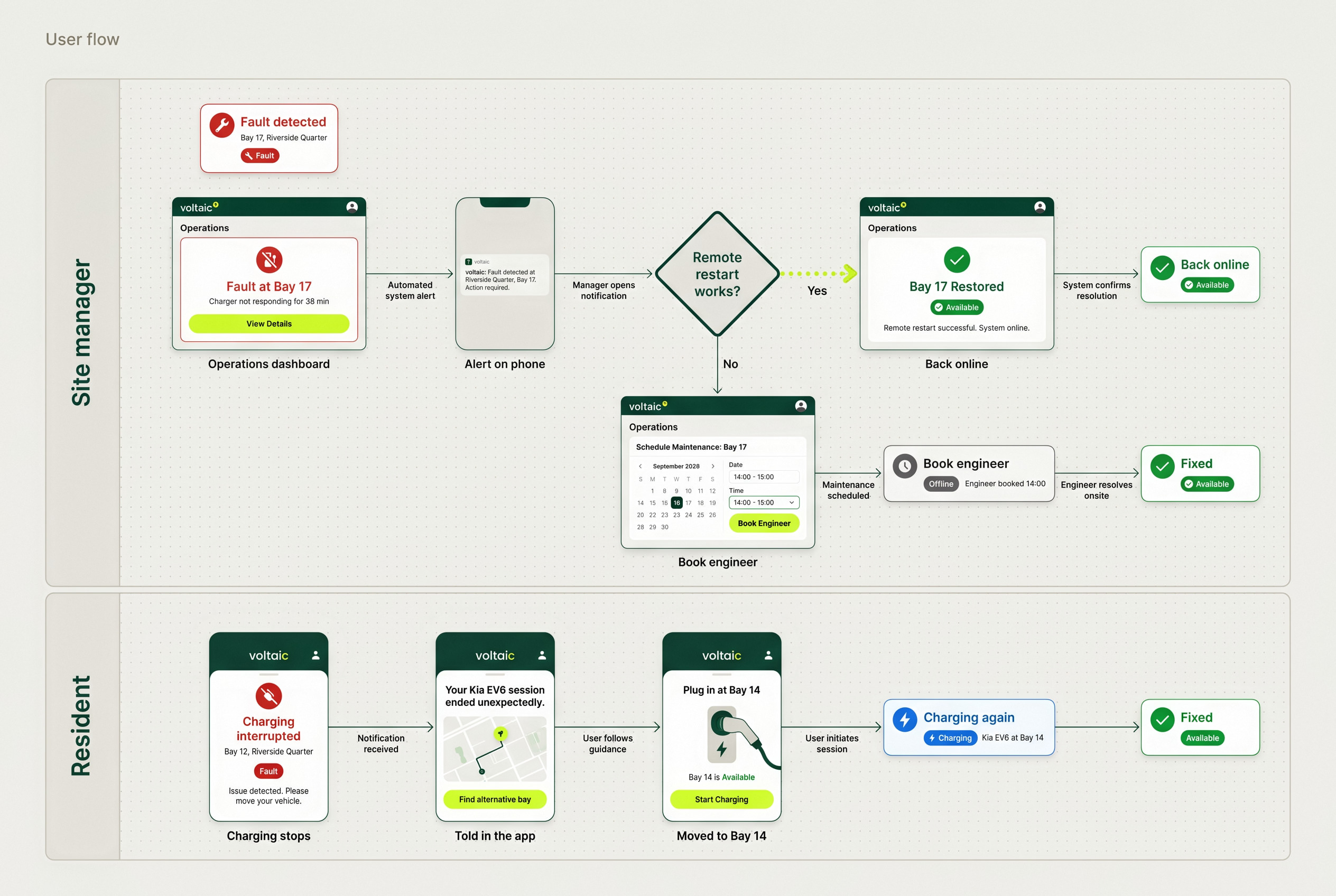
Task: Click the 'Schedule Maintenance: Bay 17' heading
Action: pos(691,447)
